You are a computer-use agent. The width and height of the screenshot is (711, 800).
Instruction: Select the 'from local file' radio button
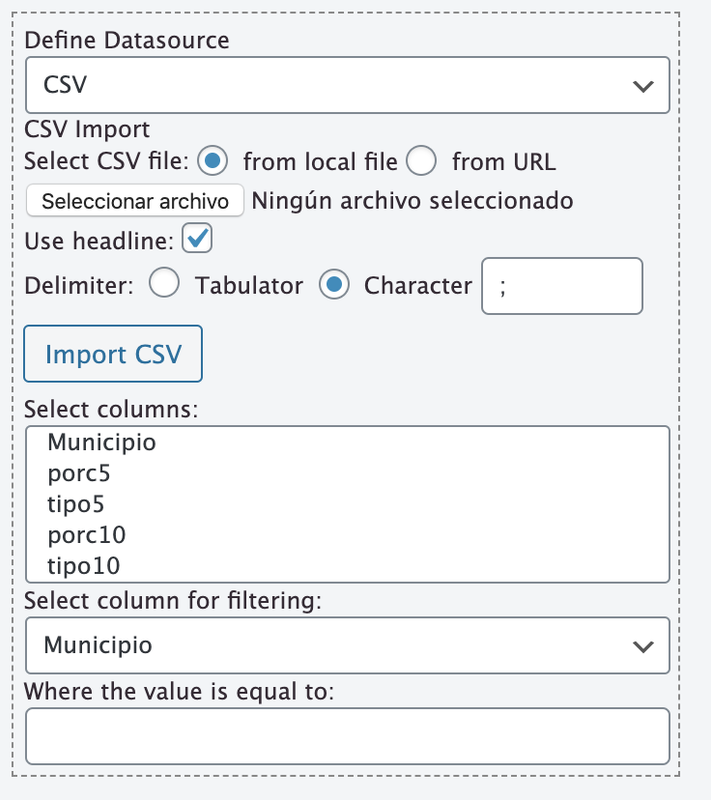(x=213, y=160)
